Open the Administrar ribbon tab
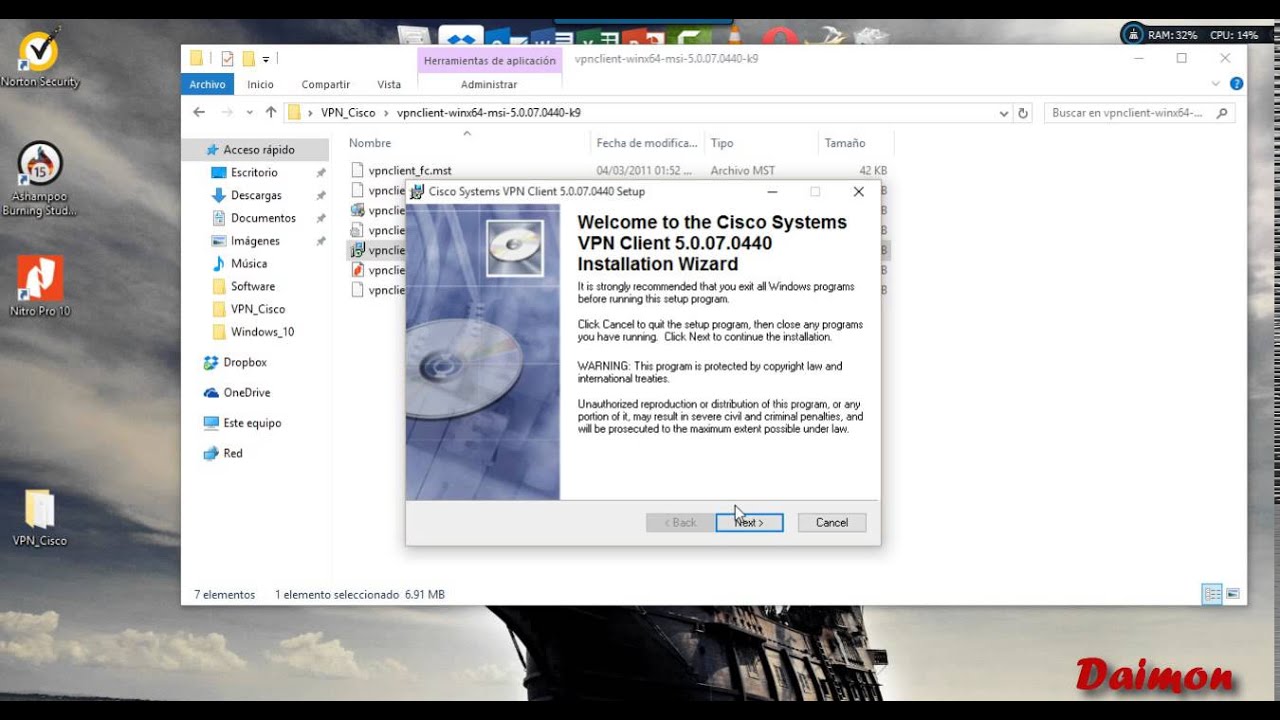 [x=489, y=85]
